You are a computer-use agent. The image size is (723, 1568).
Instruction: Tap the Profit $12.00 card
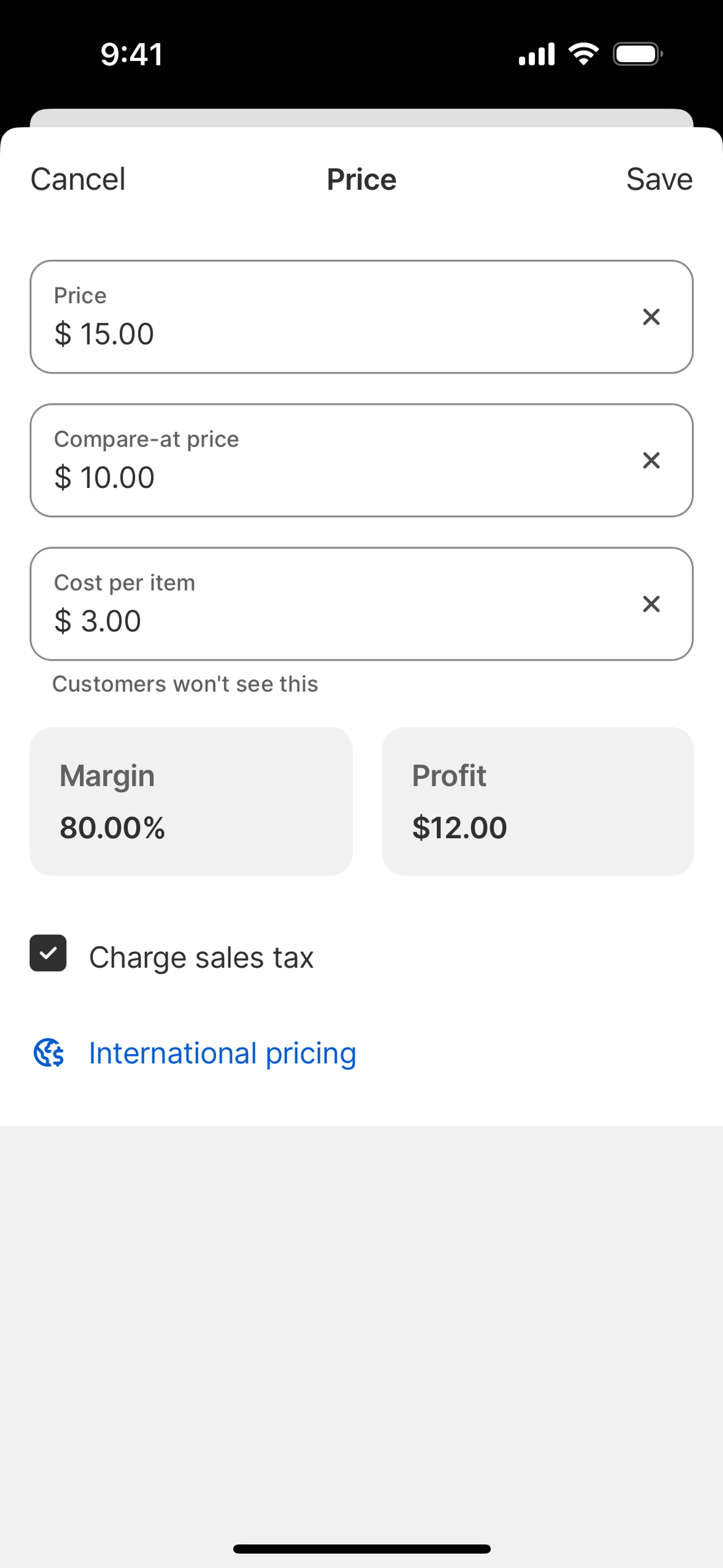coord(537,801)
